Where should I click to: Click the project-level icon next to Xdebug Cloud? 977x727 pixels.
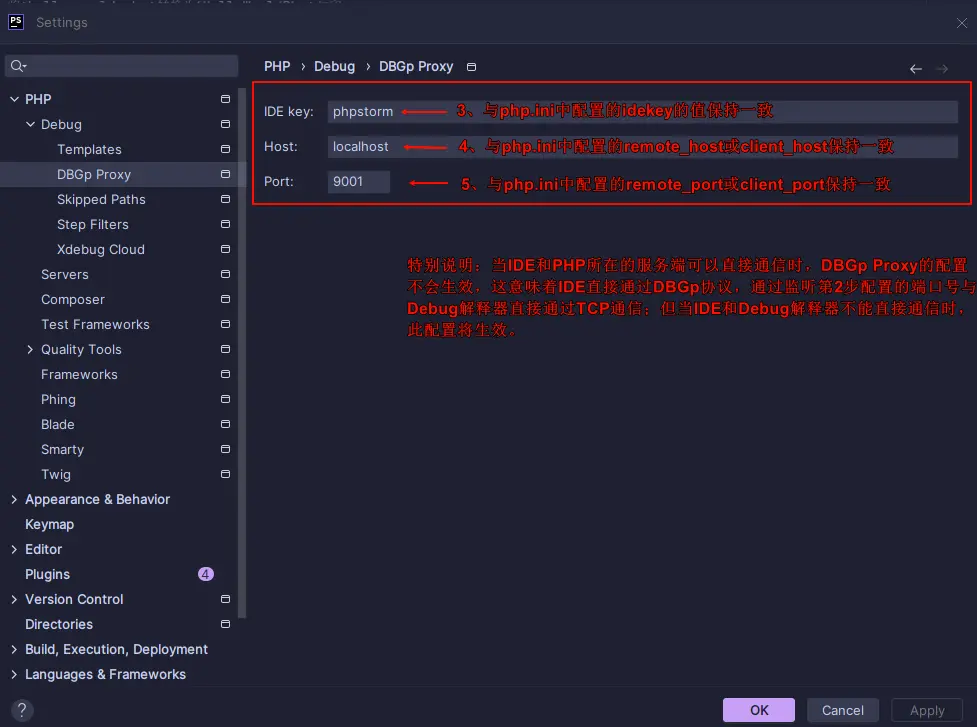point(226,249)
